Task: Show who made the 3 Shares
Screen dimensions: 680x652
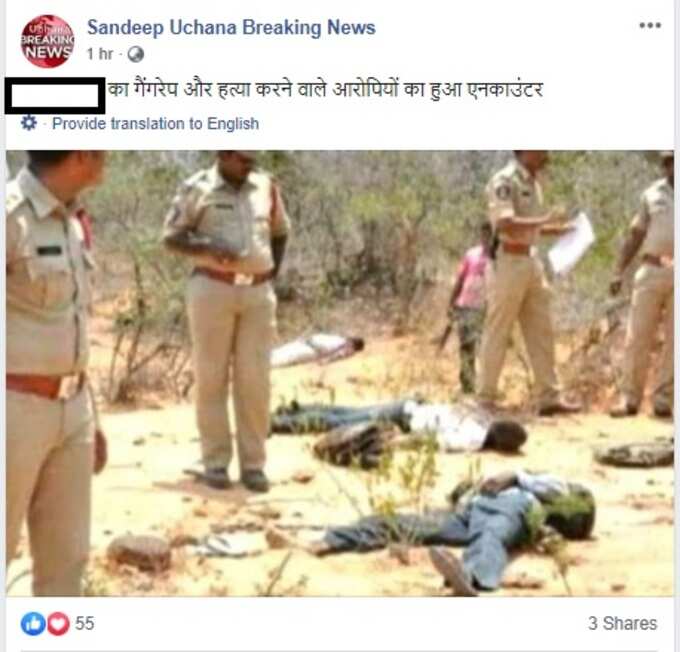Action: [622, 623]
